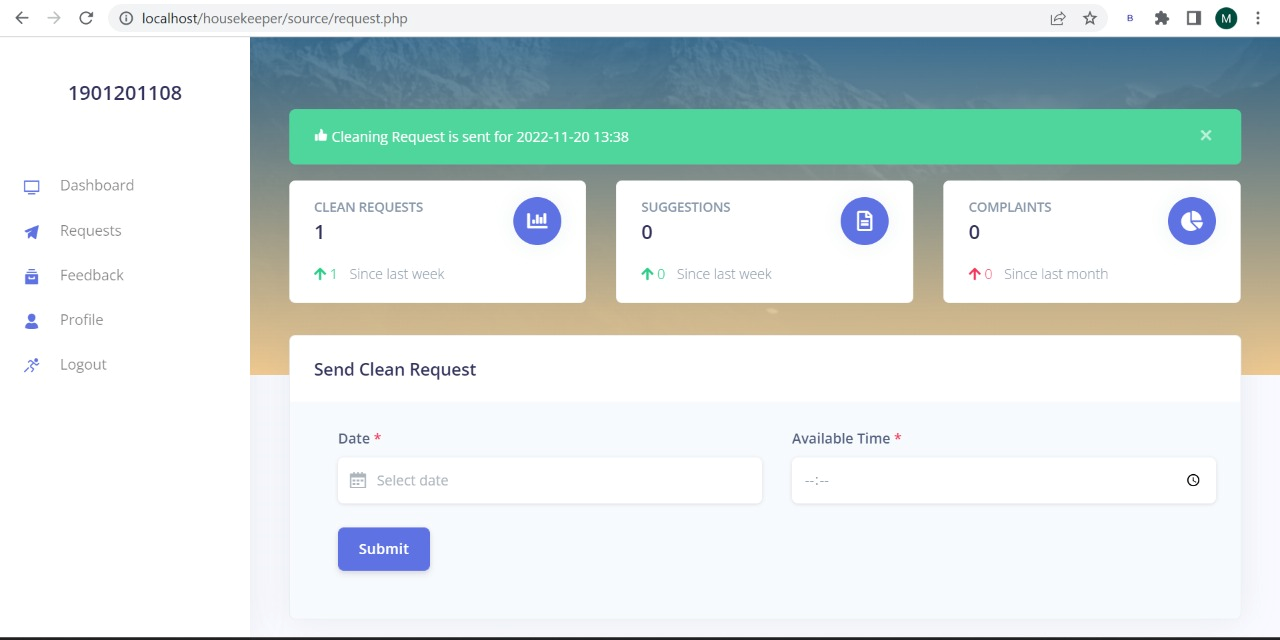1280x640 pixels.
Task: Open Profile from the sidebar menu
Action: 81,319
